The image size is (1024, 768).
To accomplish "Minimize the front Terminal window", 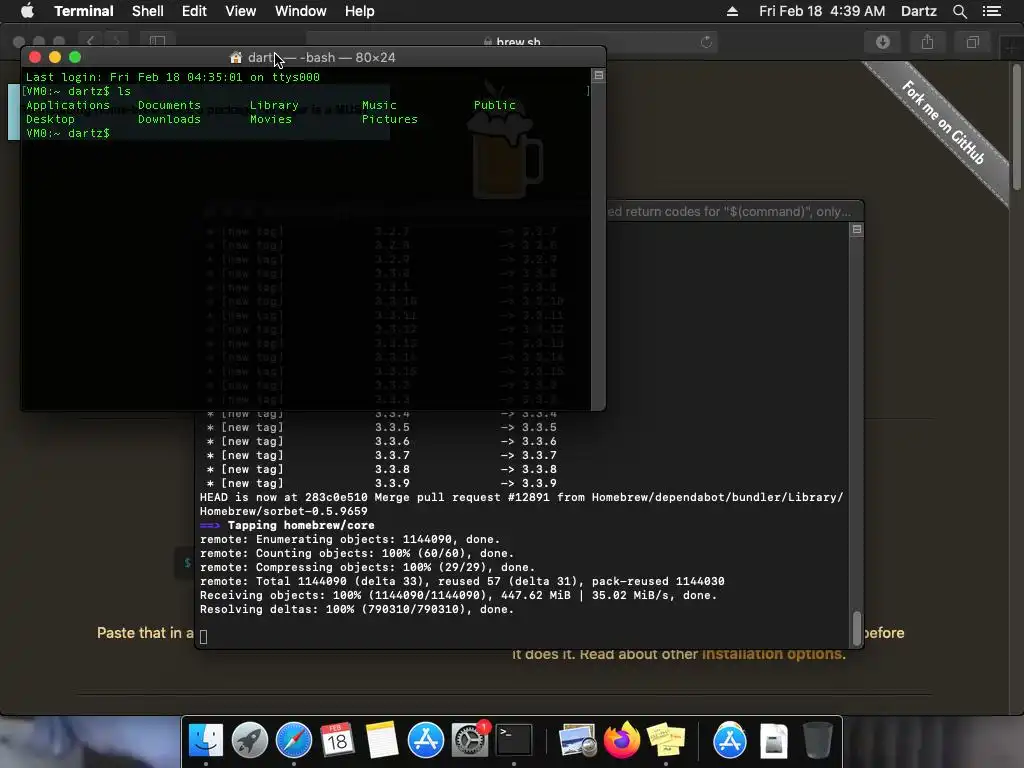I will [55, 57].
